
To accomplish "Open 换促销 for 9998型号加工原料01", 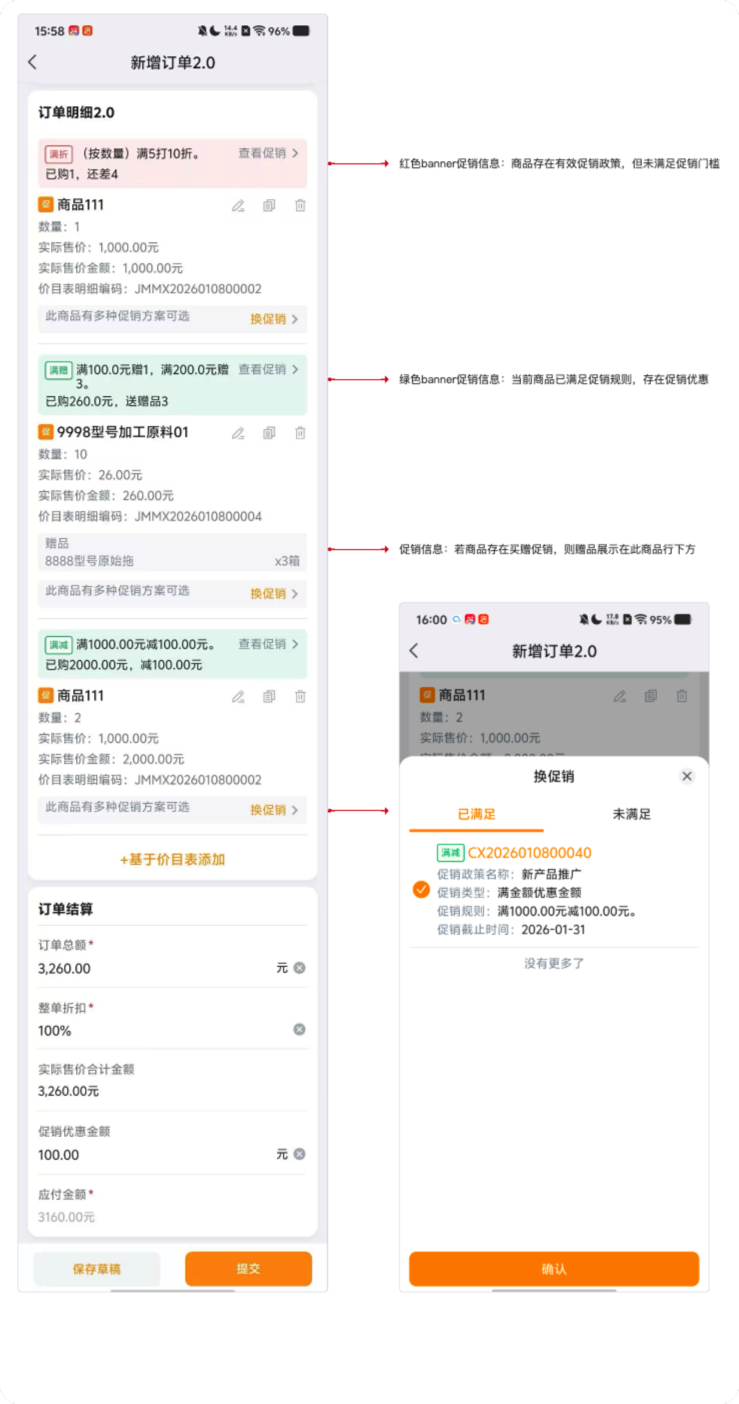I will 274,594.
